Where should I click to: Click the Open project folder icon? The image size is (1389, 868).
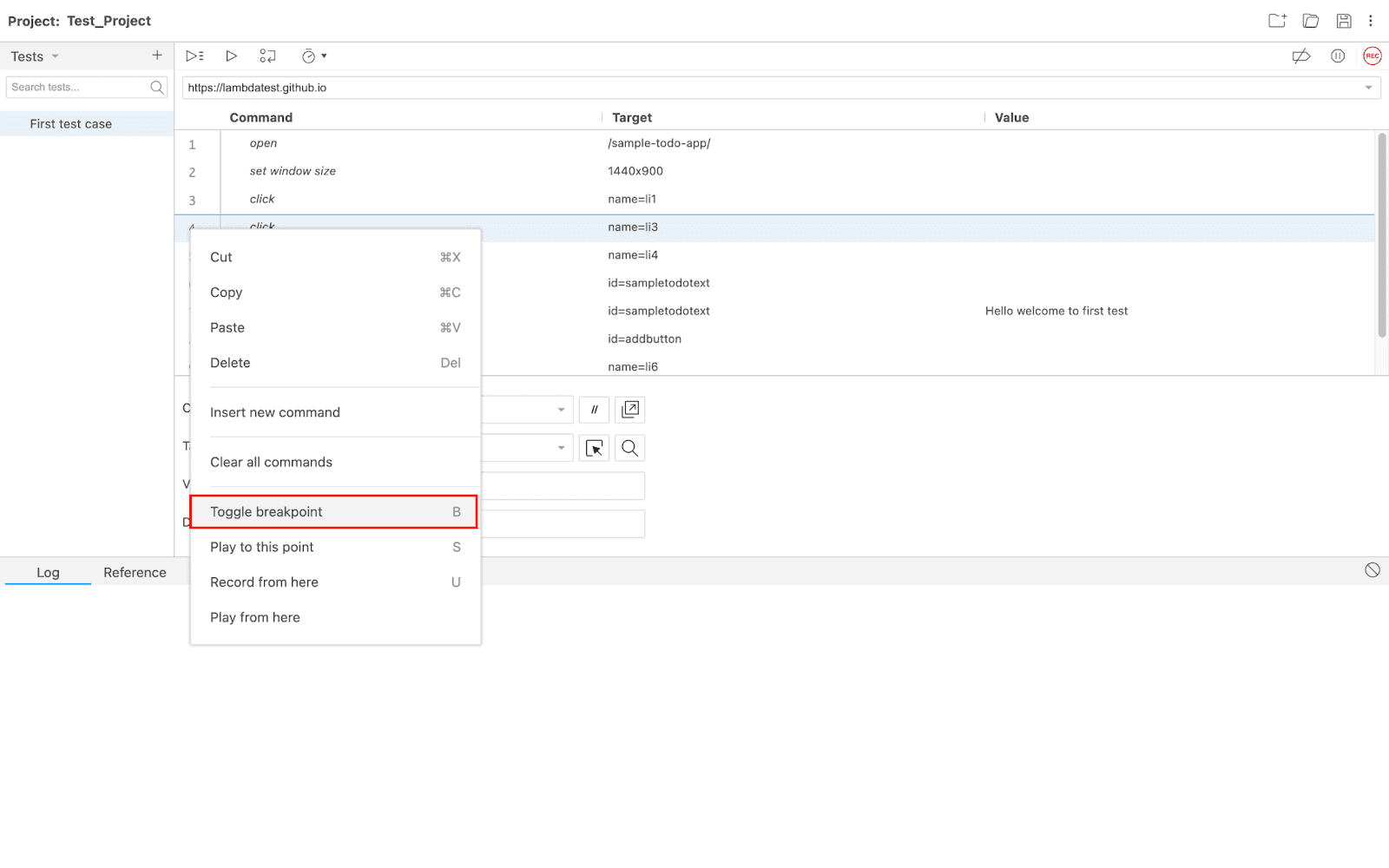[x=1311, y=21]
